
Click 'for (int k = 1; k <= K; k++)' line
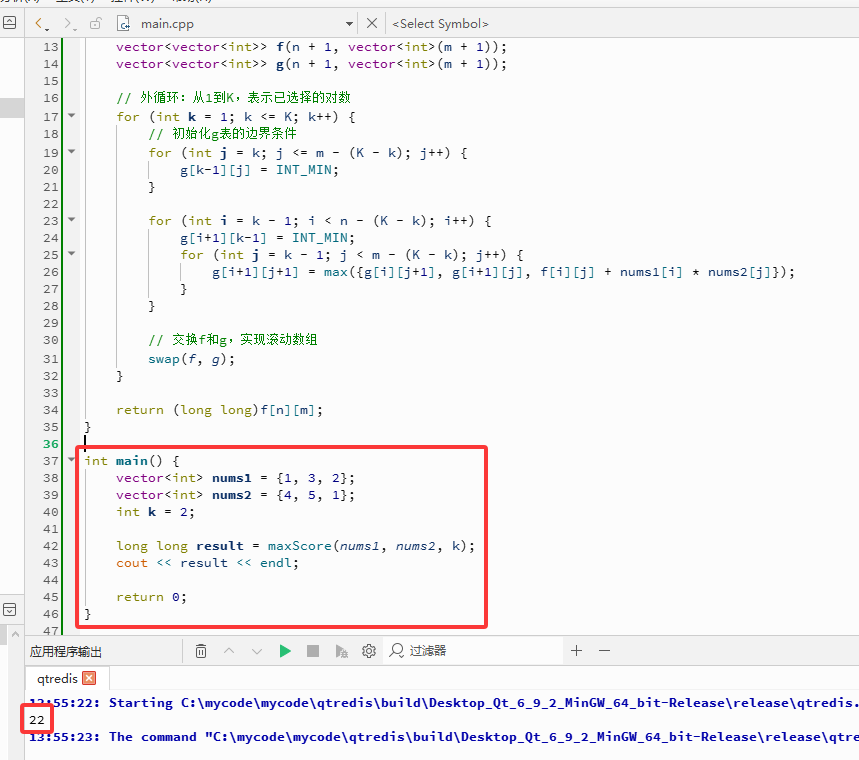coord(236,117)
